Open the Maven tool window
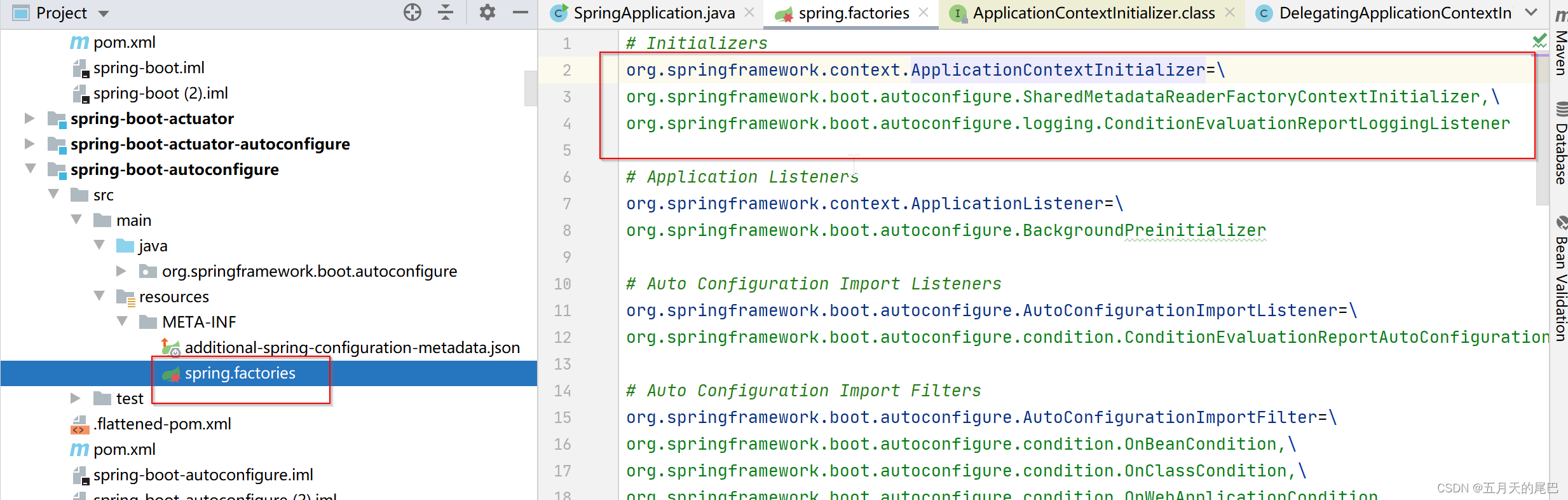 [x=1560, y=42]
